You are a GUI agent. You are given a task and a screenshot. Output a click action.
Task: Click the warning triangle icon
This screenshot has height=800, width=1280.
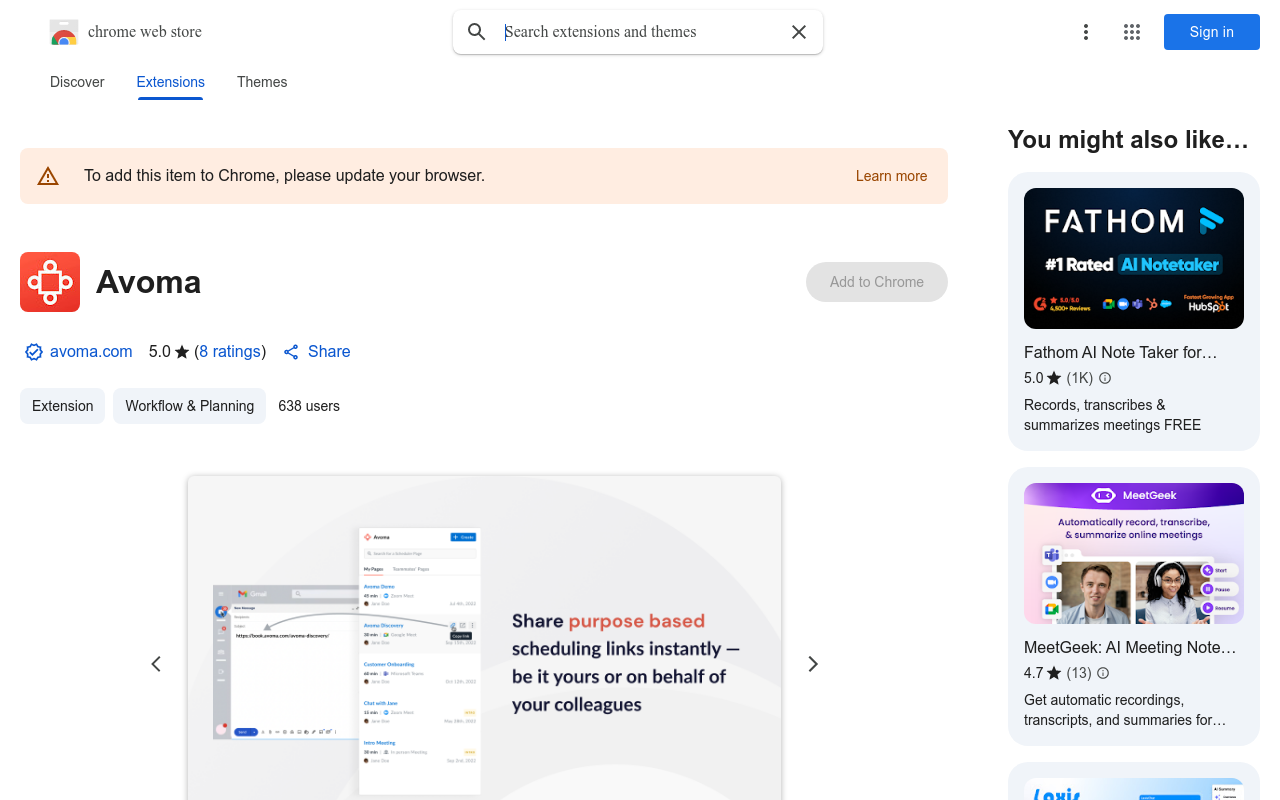tap(48, 176)
